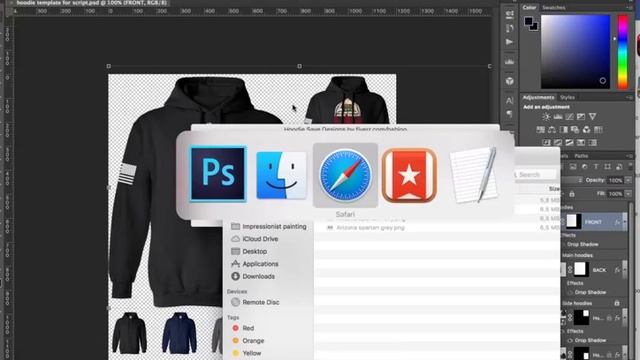Viewport: 640px width, 360px height.
Task: Toggle lock on Side hoodies group
Action: coord(617,303)
